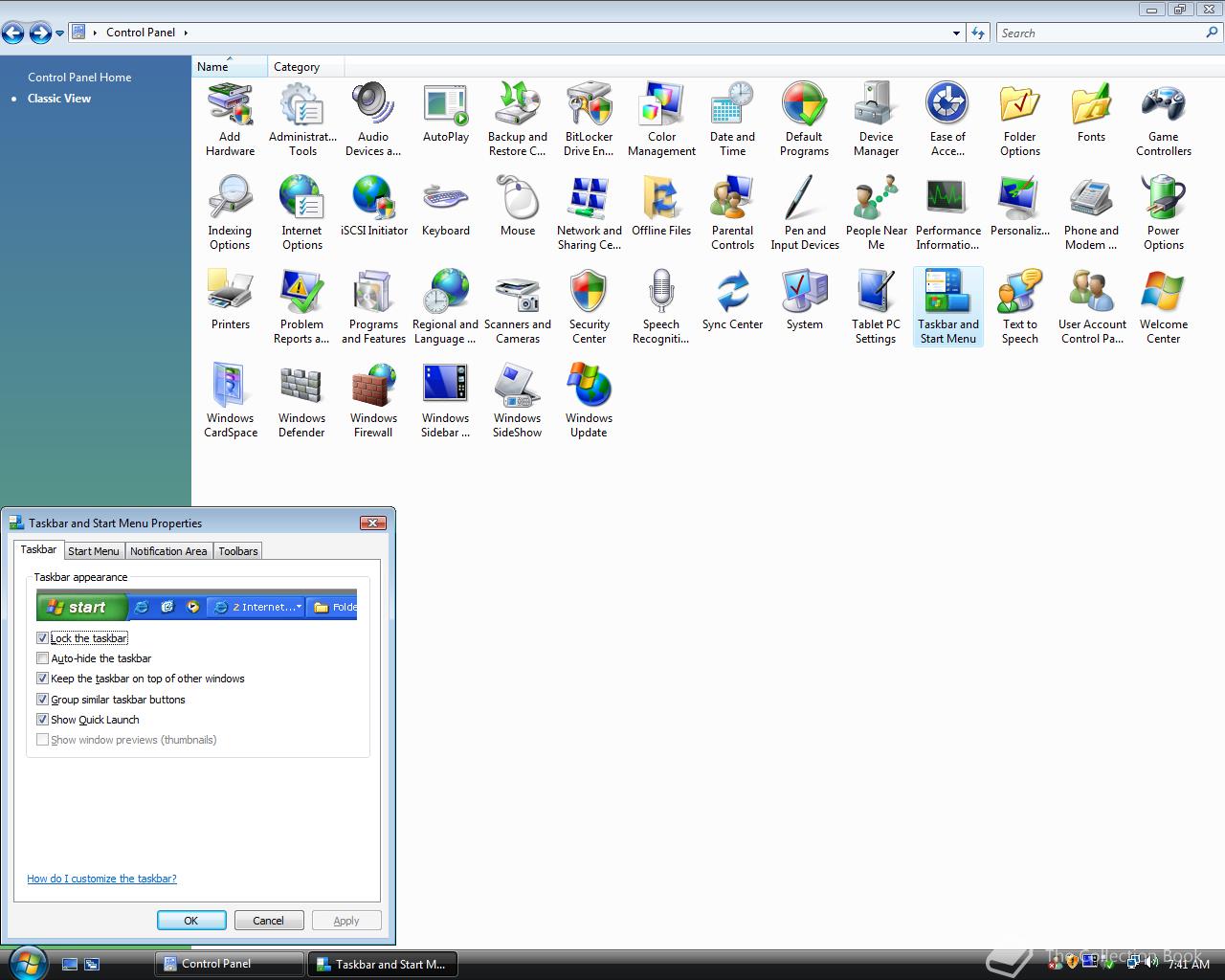Open the Add Hardware applet
Screen dimensions: 1225x980
coord(230,120)
